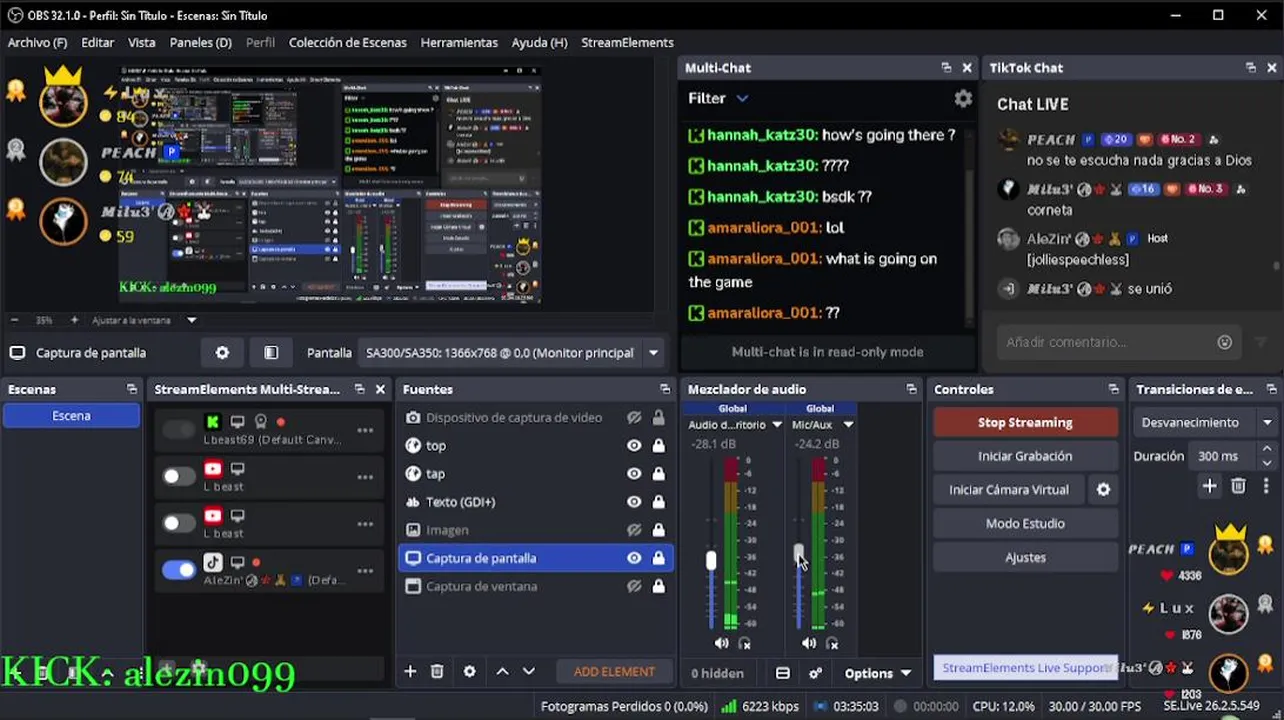Screen dimensions: 1284x720
Task: Open preview settings gear beside Captura de pantalla
Action: 222,353
